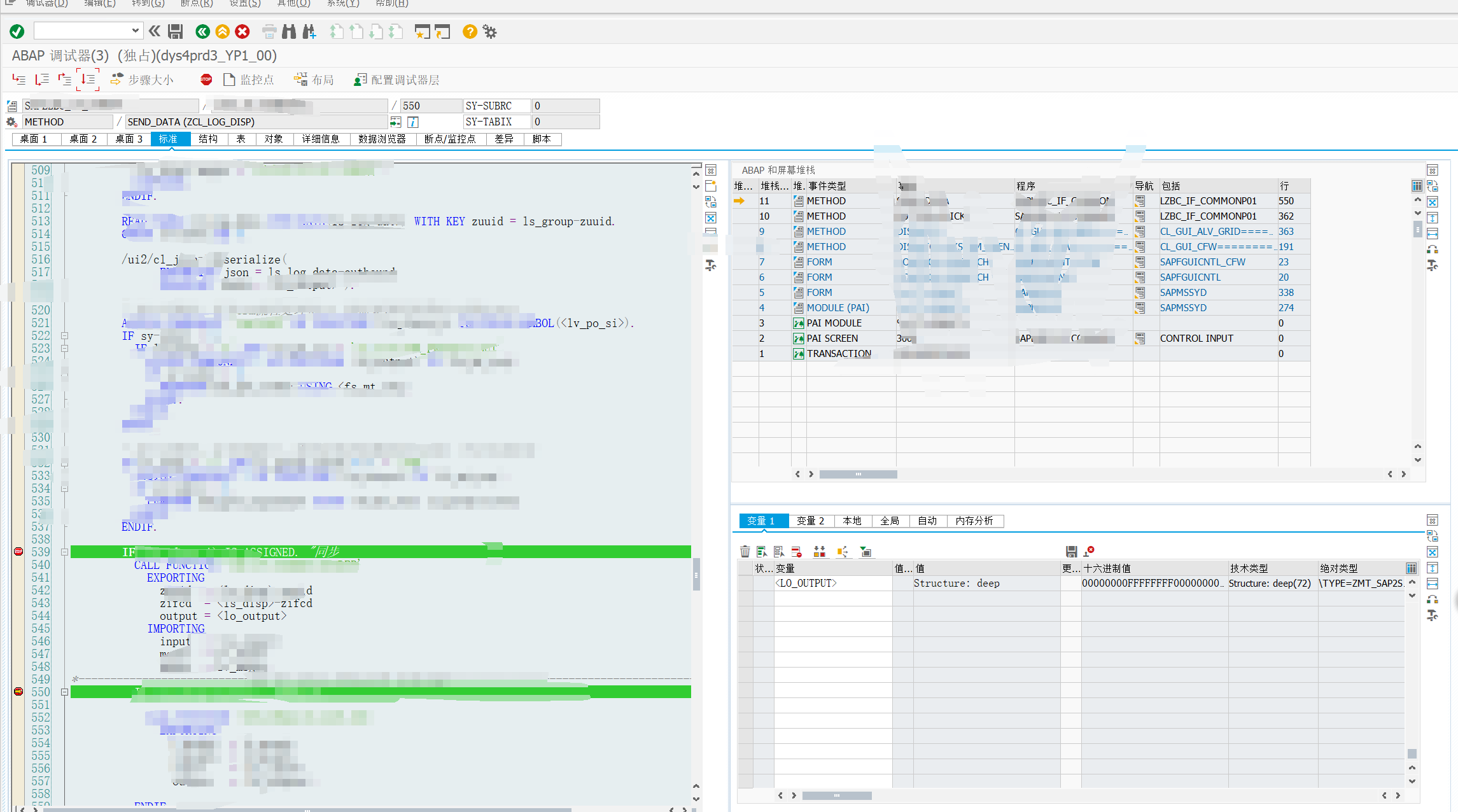Click the trash icon in variables toolbar
1458x812 pixels.
pos(745,552)
